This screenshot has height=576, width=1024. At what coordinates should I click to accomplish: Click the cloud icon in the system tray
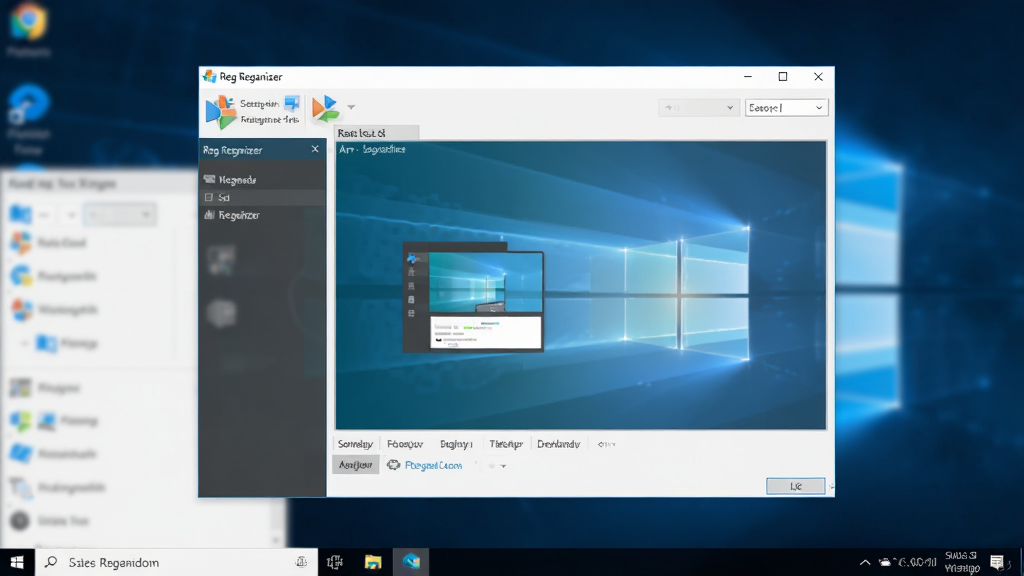click(885, 562)
